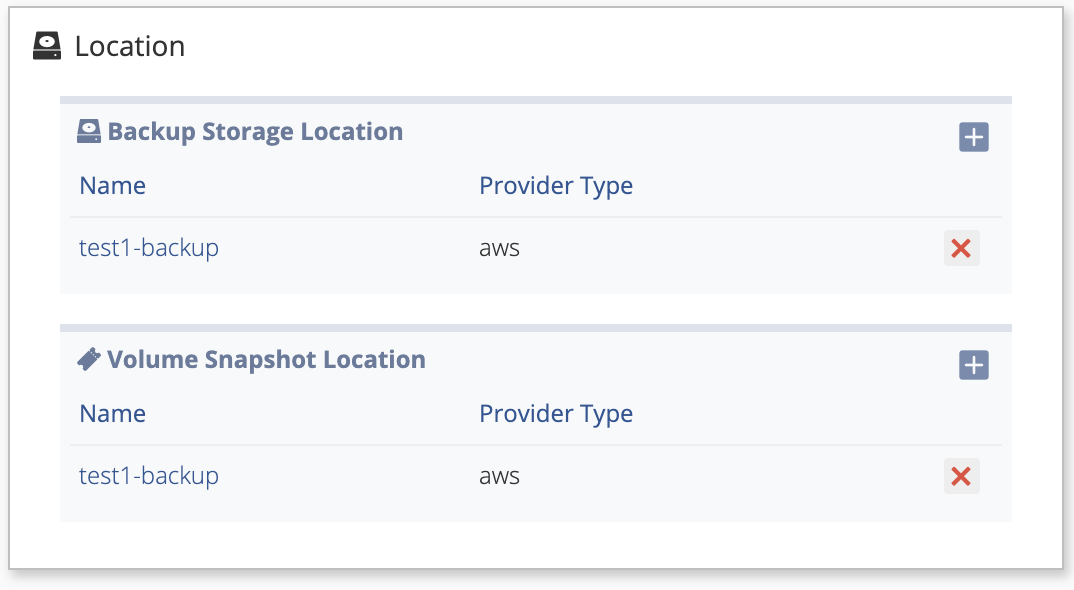This screenshot has width=1074, height=590.
Task: Click the Backup Storage Location heading
Action: (x=255, y=132)
